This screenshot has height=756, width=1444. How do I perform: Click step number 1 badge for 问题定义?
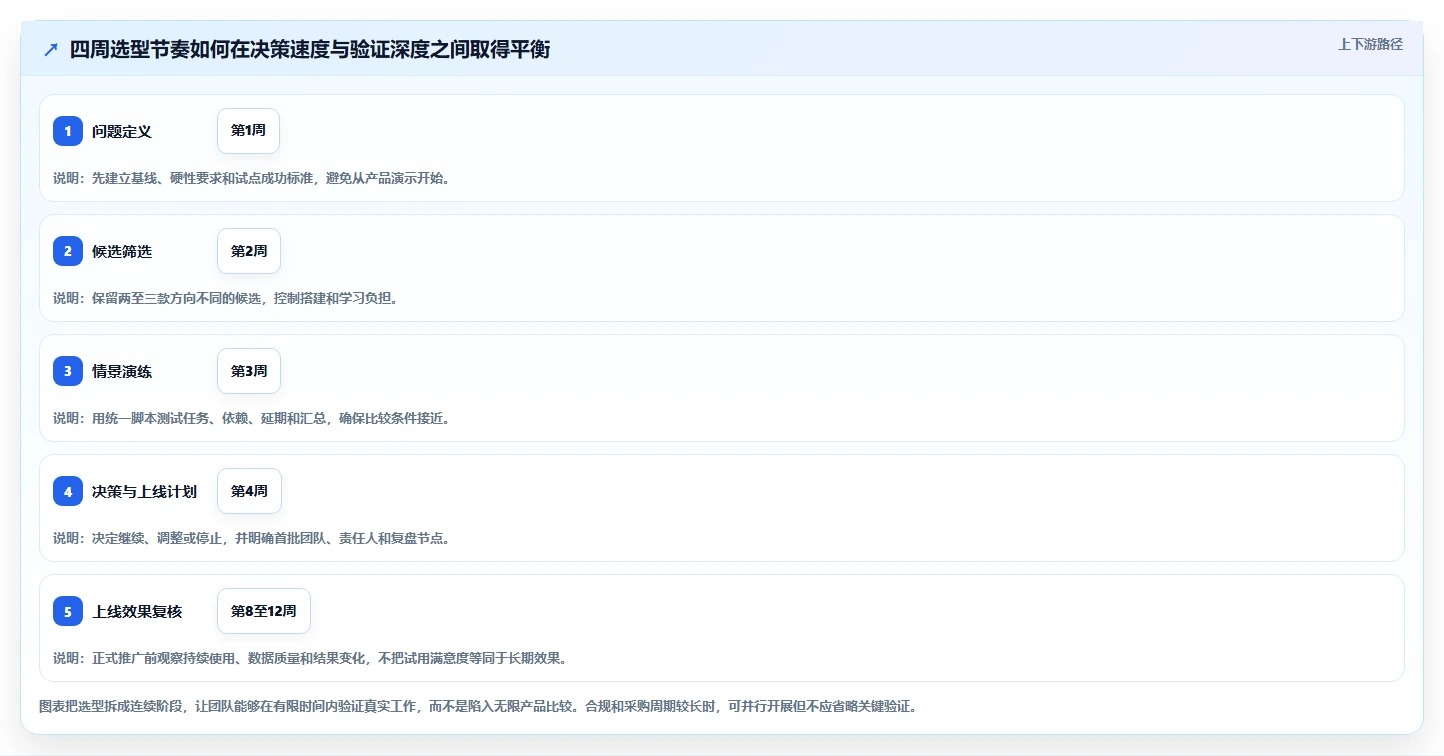point(68,131)
